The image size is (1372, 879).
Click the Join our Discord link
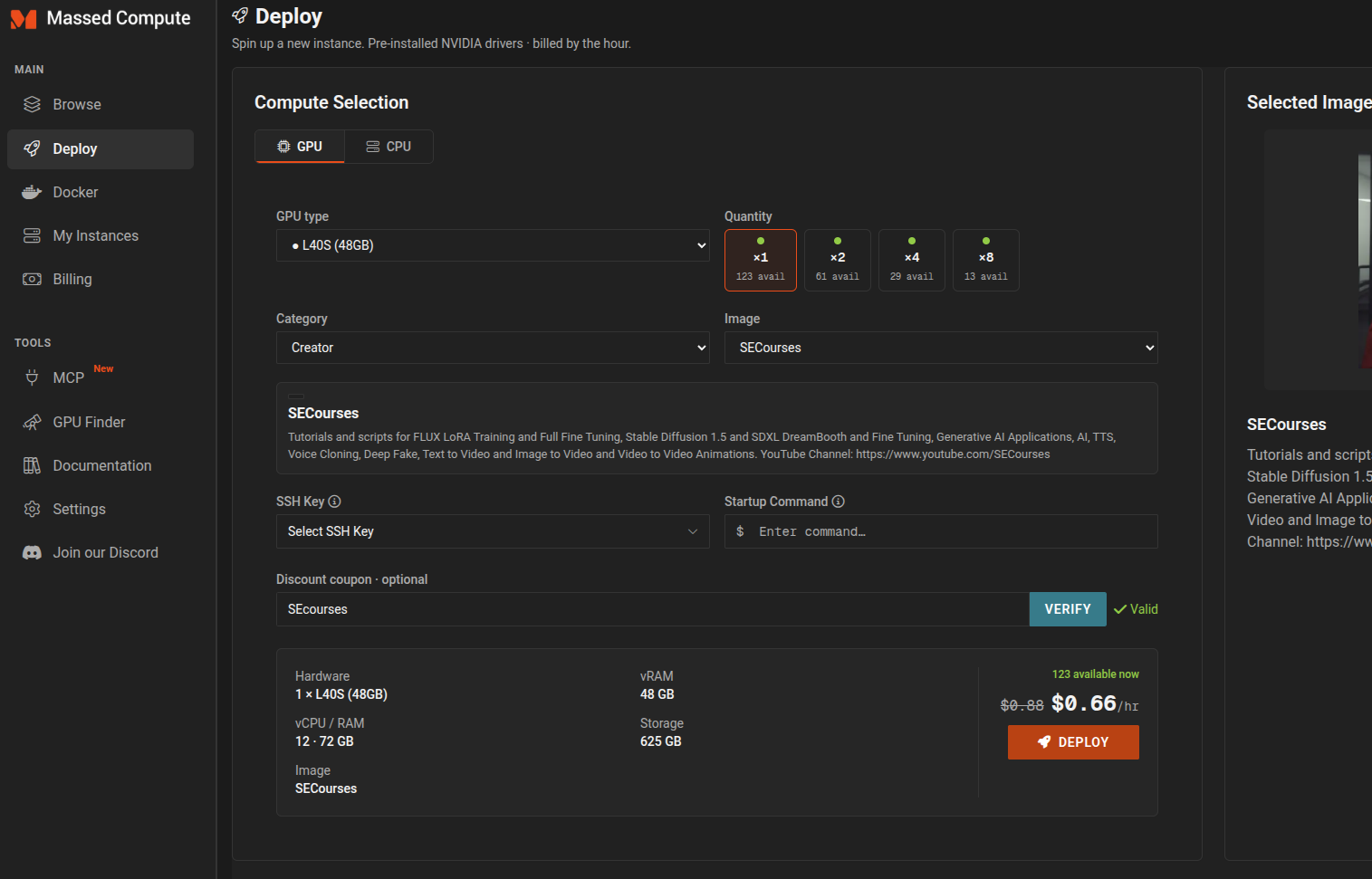[101, 552]
